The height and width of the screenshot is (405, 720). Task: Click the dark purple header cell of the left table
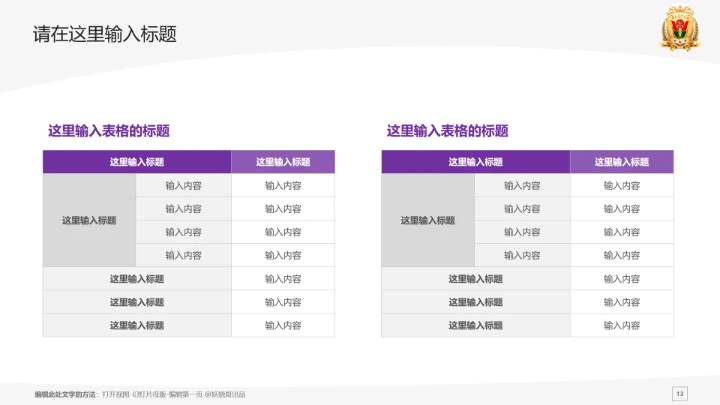[137, 162]
